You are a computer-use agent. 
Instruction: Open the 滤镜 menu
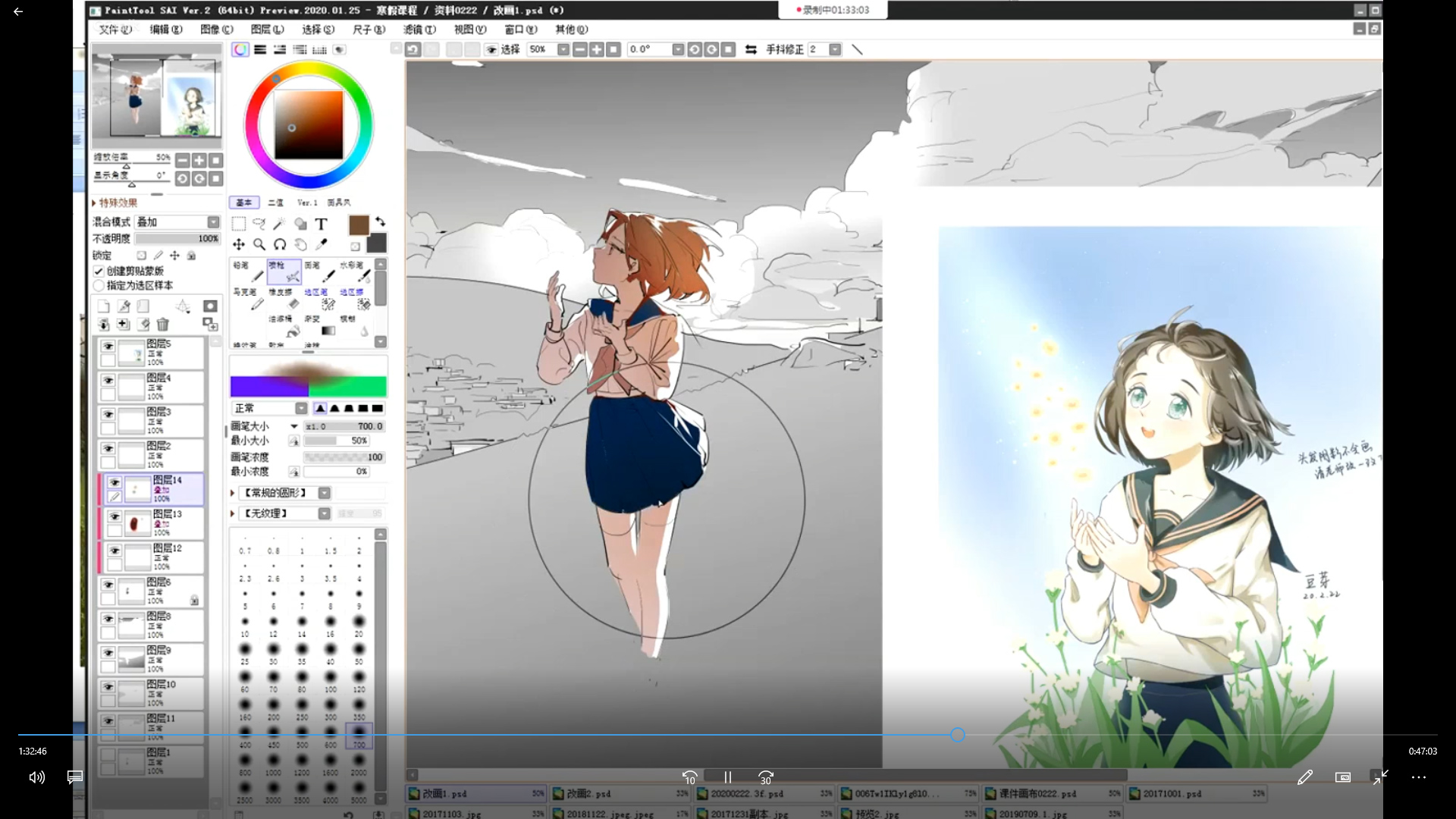coord(419,30)
